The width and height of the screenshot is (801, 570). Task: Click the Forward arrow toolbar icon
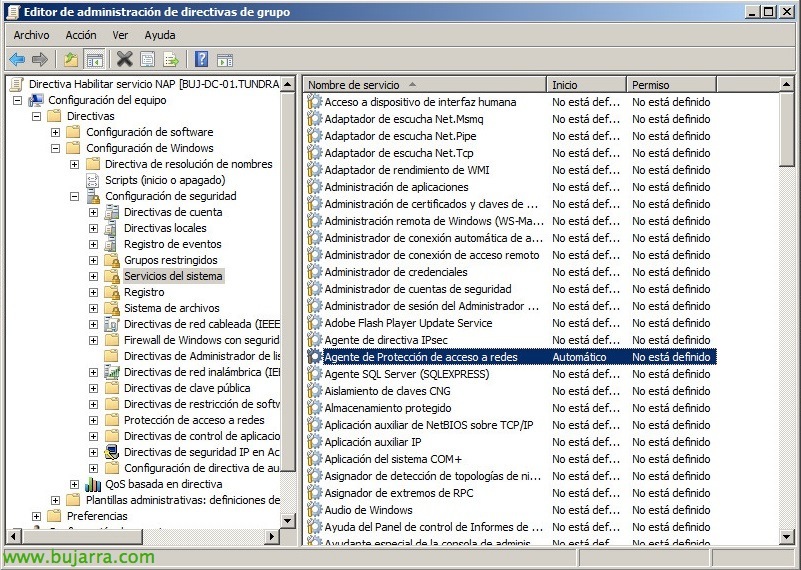point(40,60)
